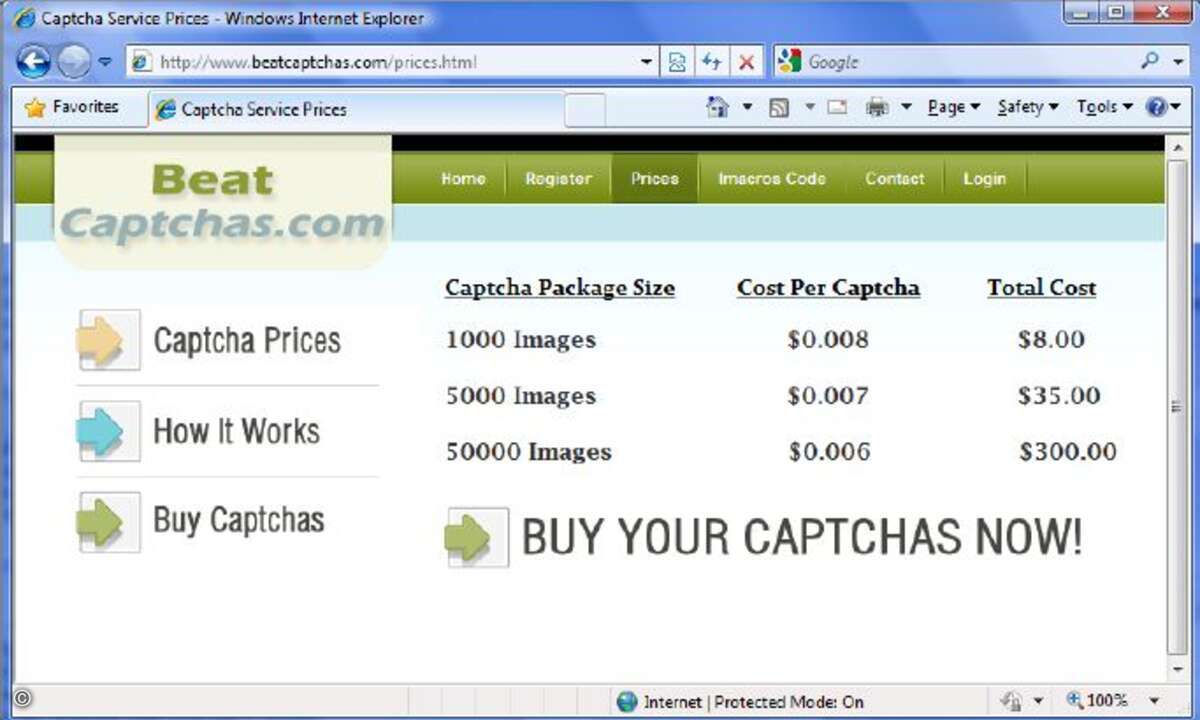Click the $8.00 total cost
1200x720 pixels.
(1051, 340)
